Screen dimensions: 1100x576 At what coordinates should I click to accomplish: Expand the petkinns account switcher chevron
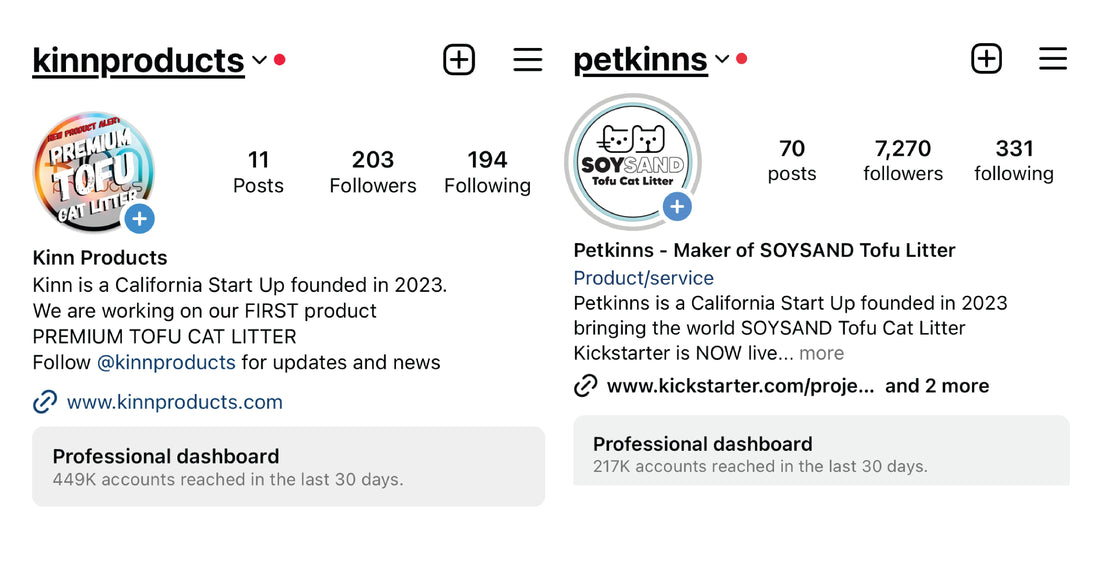722,59
